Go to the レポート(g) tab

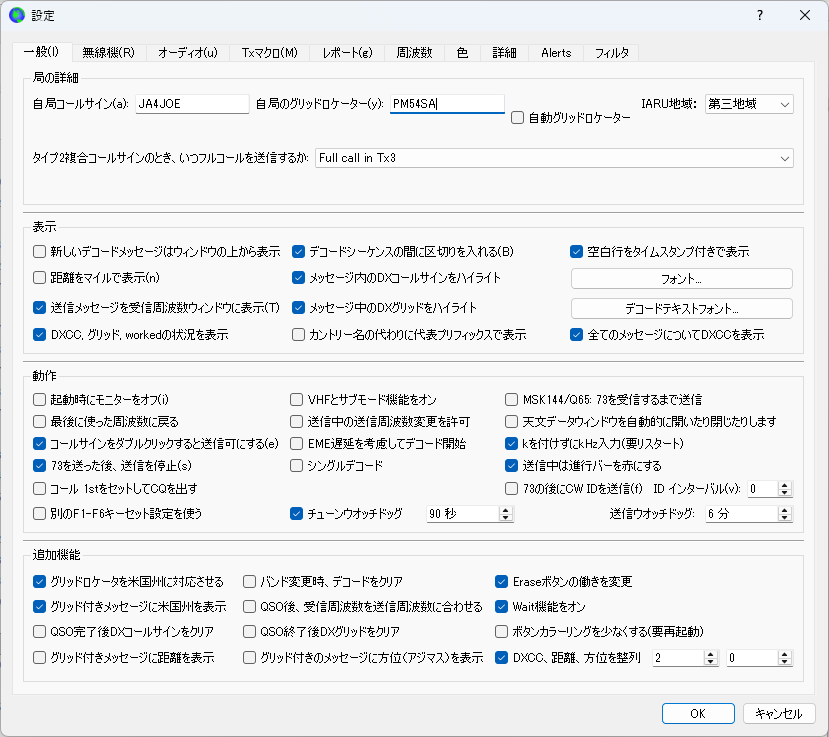tap(347, 53)
